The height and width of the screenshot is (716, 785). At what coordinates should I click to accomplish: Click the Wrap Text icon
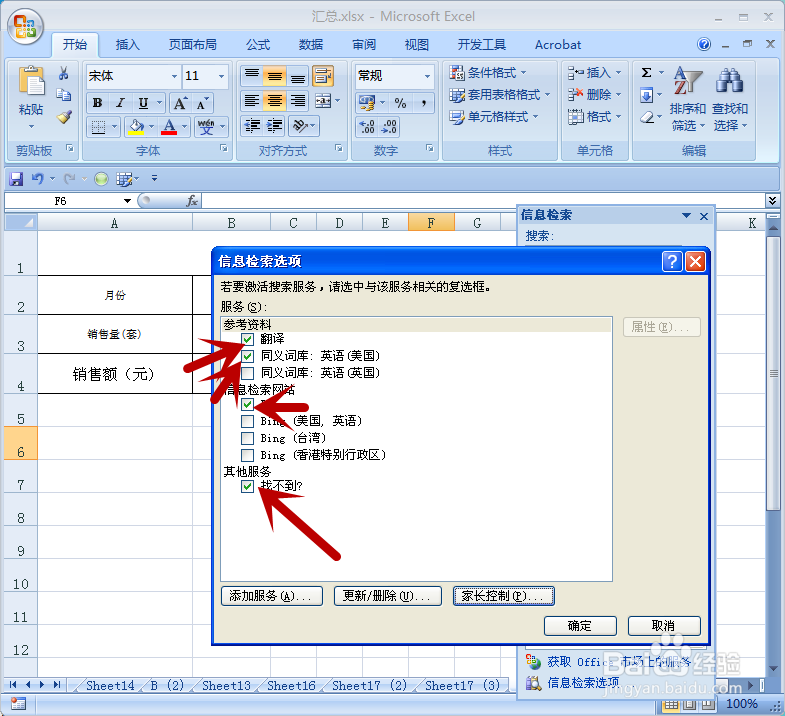pyautogui.click(x=323, y=76)
